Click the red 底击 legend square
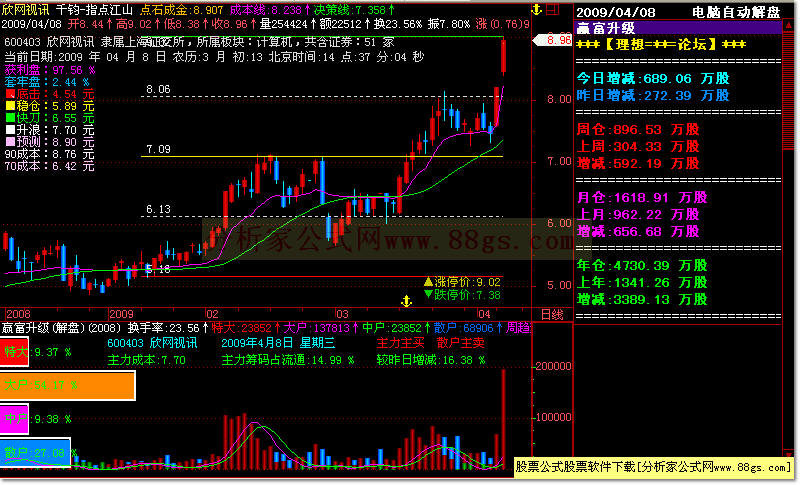801x485 pixels. [x=10, y=94]
